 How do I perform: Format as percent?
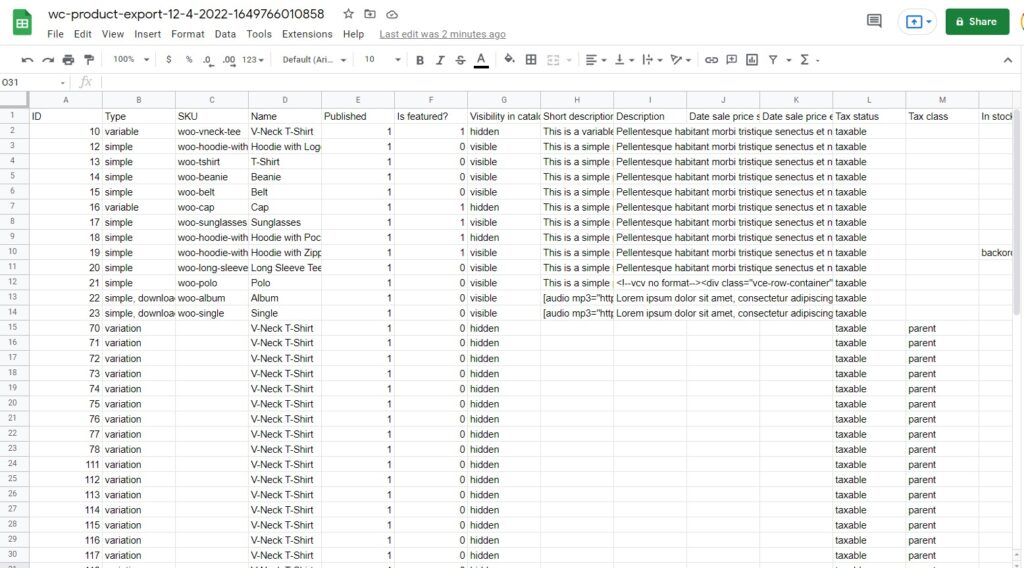coord(189,59)
